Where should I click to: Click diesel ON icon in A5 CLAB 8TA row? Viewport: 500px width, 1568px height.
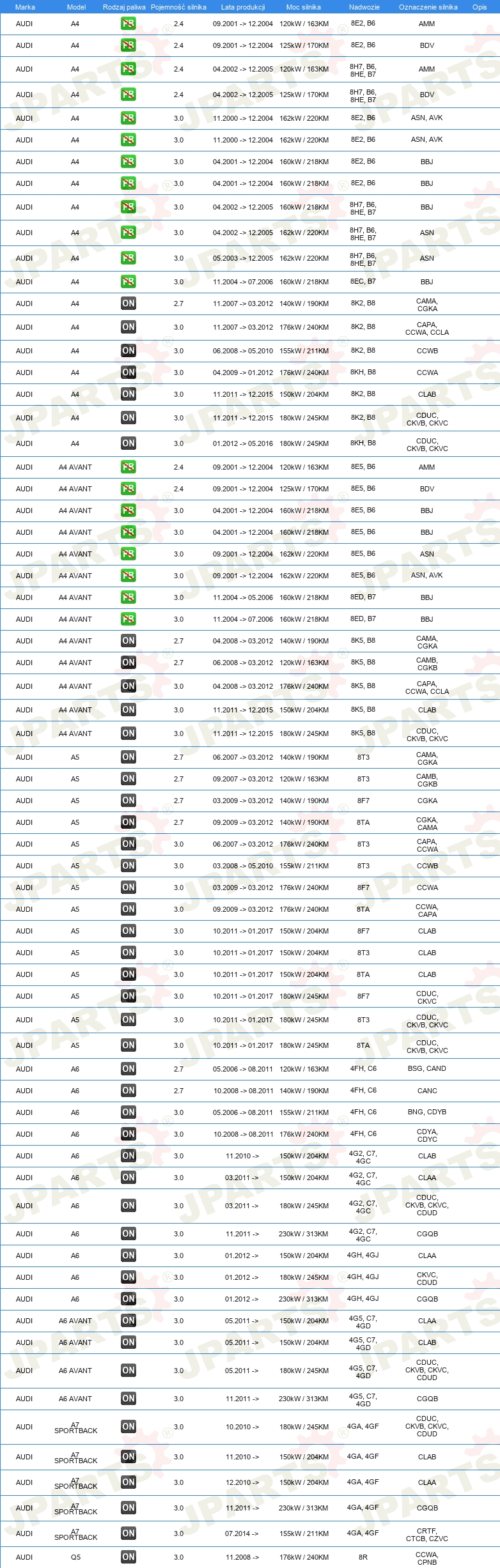129,974
